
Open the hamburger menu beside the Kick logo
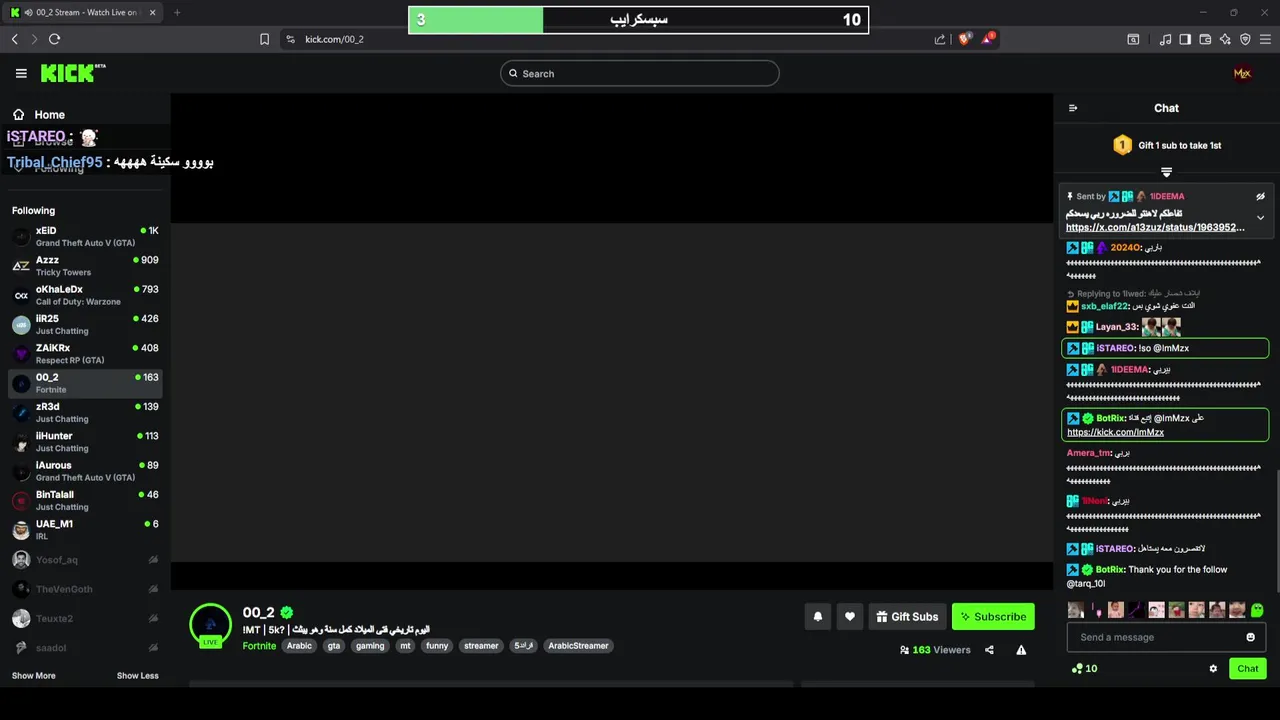point(21,73)
